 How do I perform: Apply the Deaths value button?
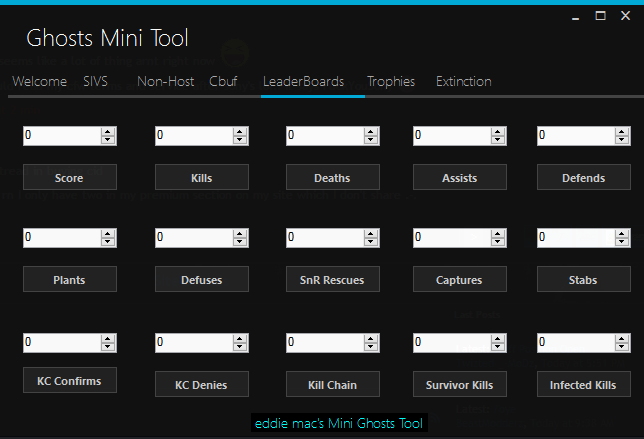coord(333,177)
